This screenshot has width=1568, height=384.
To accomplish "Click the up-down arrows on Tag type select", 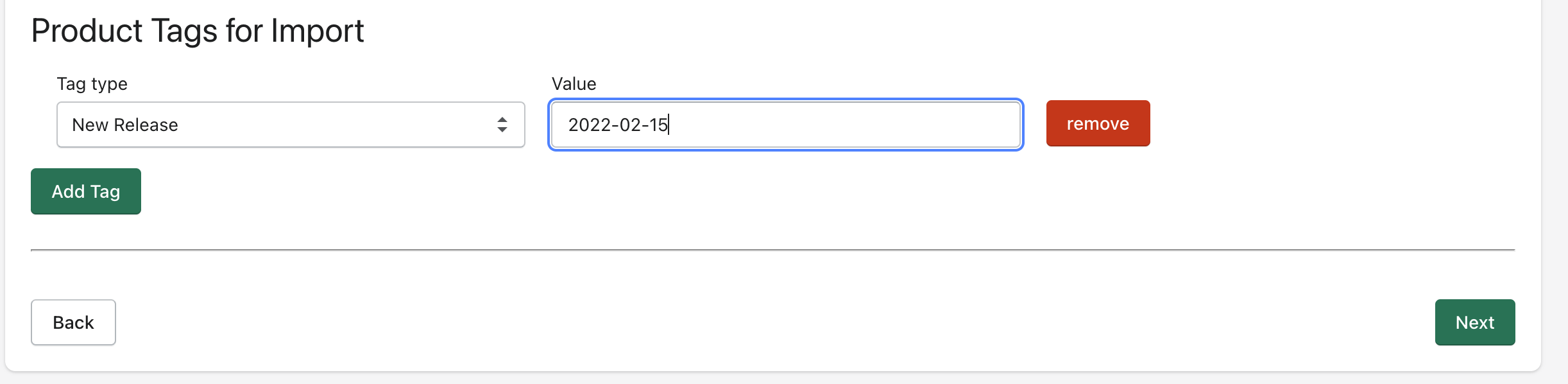I will (502, 125).
